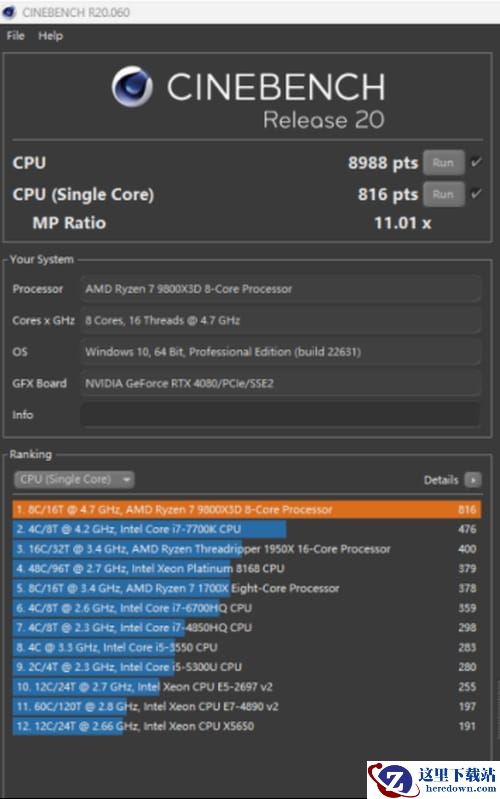This screenshot has width=500, height=799.
Task: Select the Xeon X5650 ranking row
Action: [247, 726]
